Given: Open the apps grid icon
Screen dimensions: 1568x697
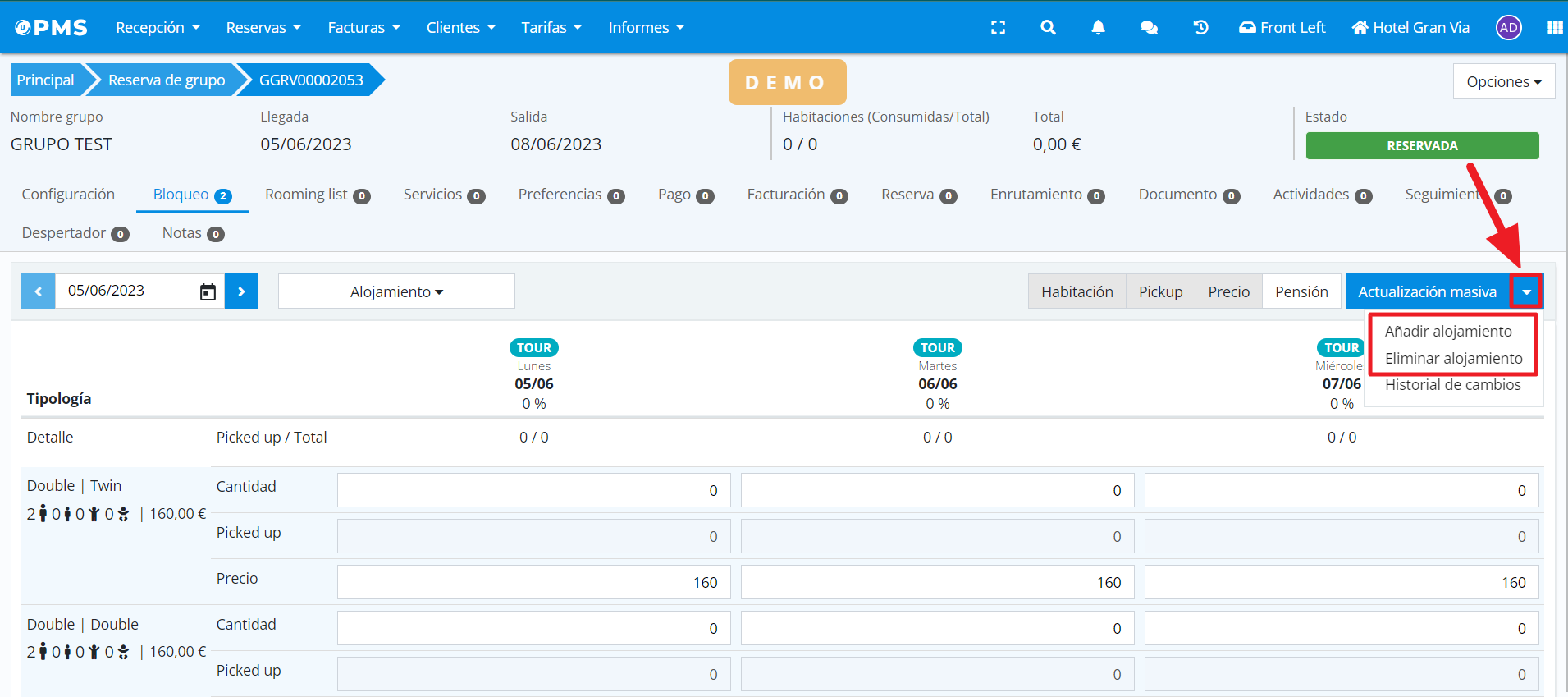Looking at the screenshot, I should pos(1554,28).
